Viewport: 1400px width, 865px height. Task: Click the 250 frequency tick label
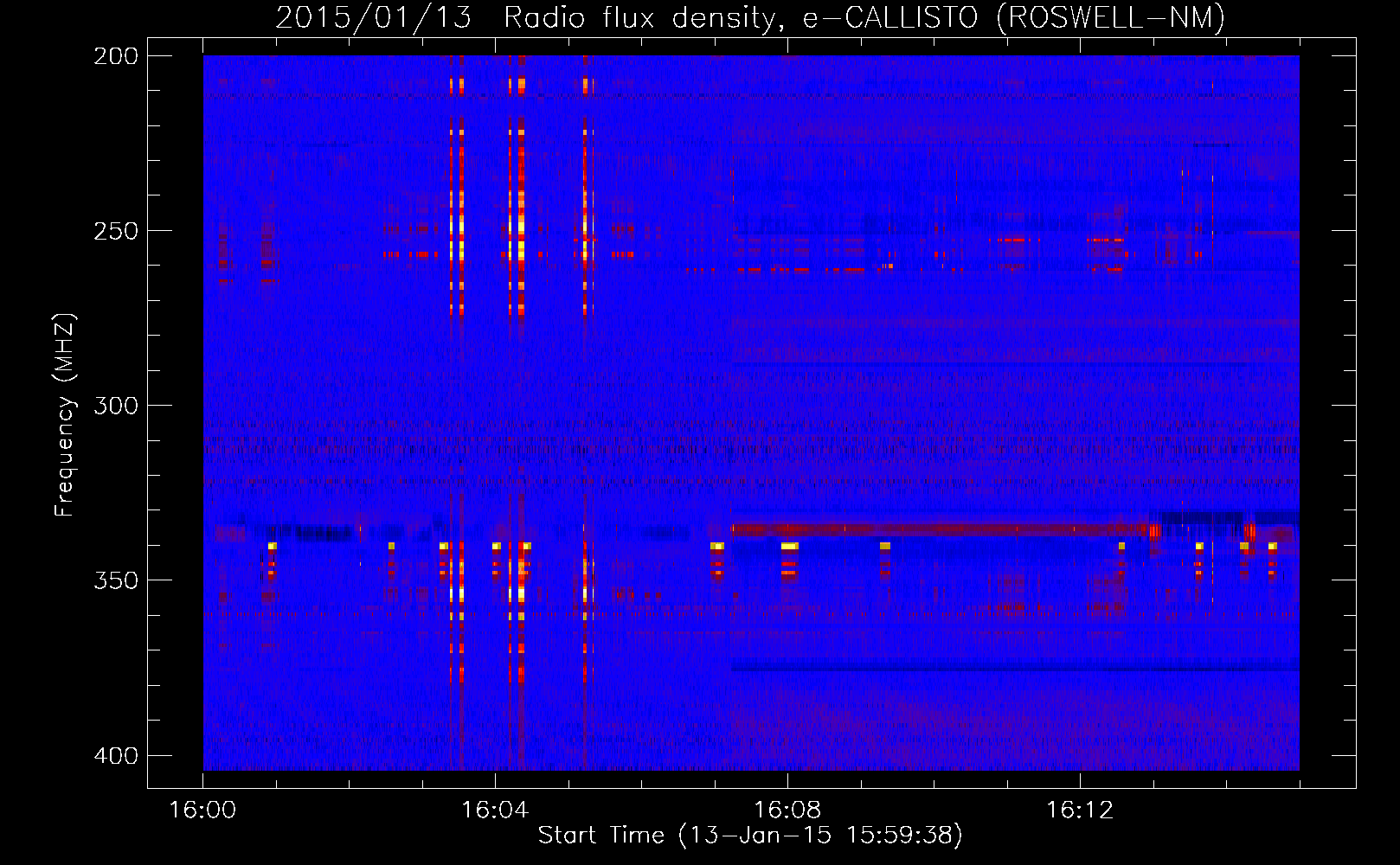[116, 231]
